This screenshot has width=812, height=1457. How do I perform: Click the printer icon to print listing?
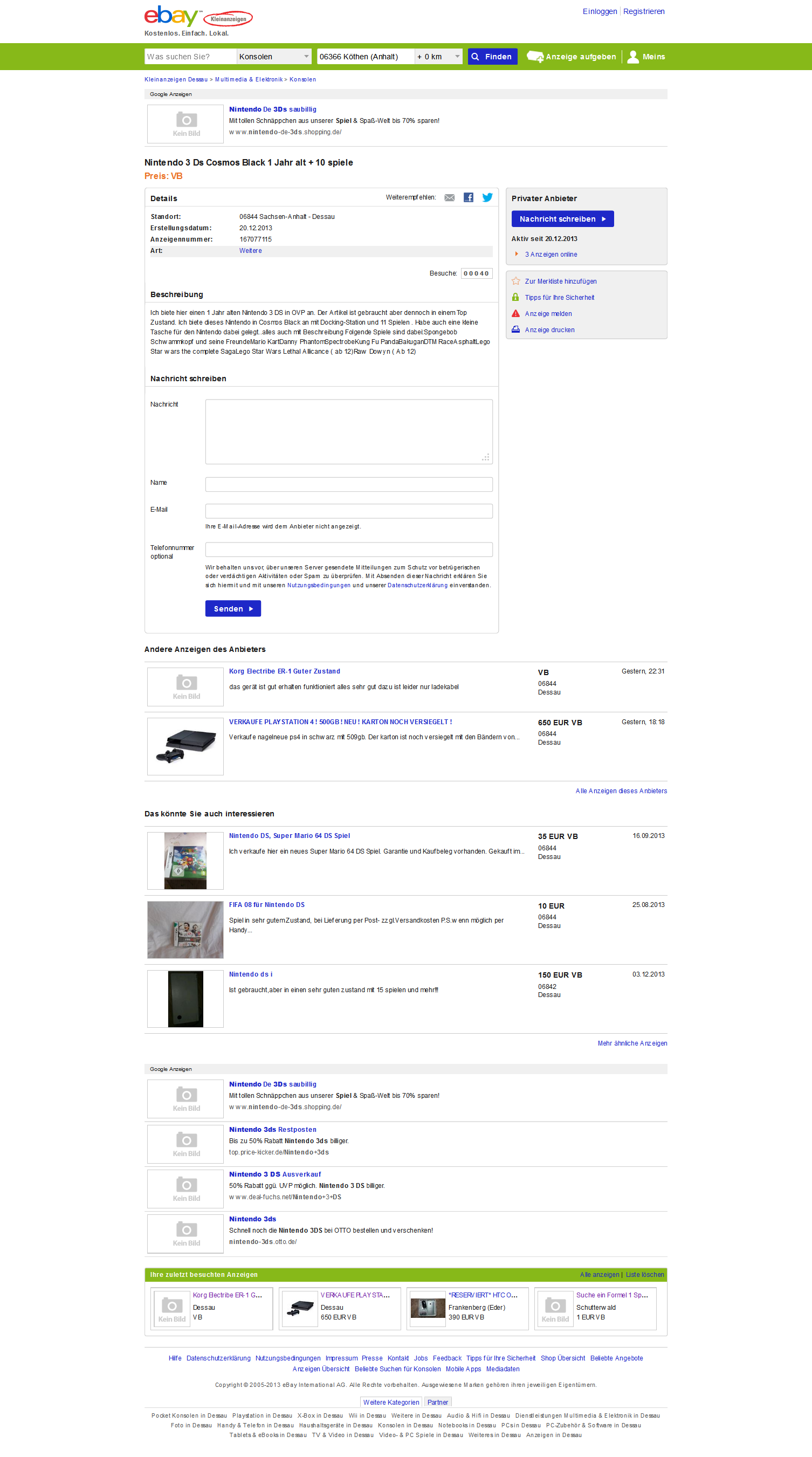[515, 329]
